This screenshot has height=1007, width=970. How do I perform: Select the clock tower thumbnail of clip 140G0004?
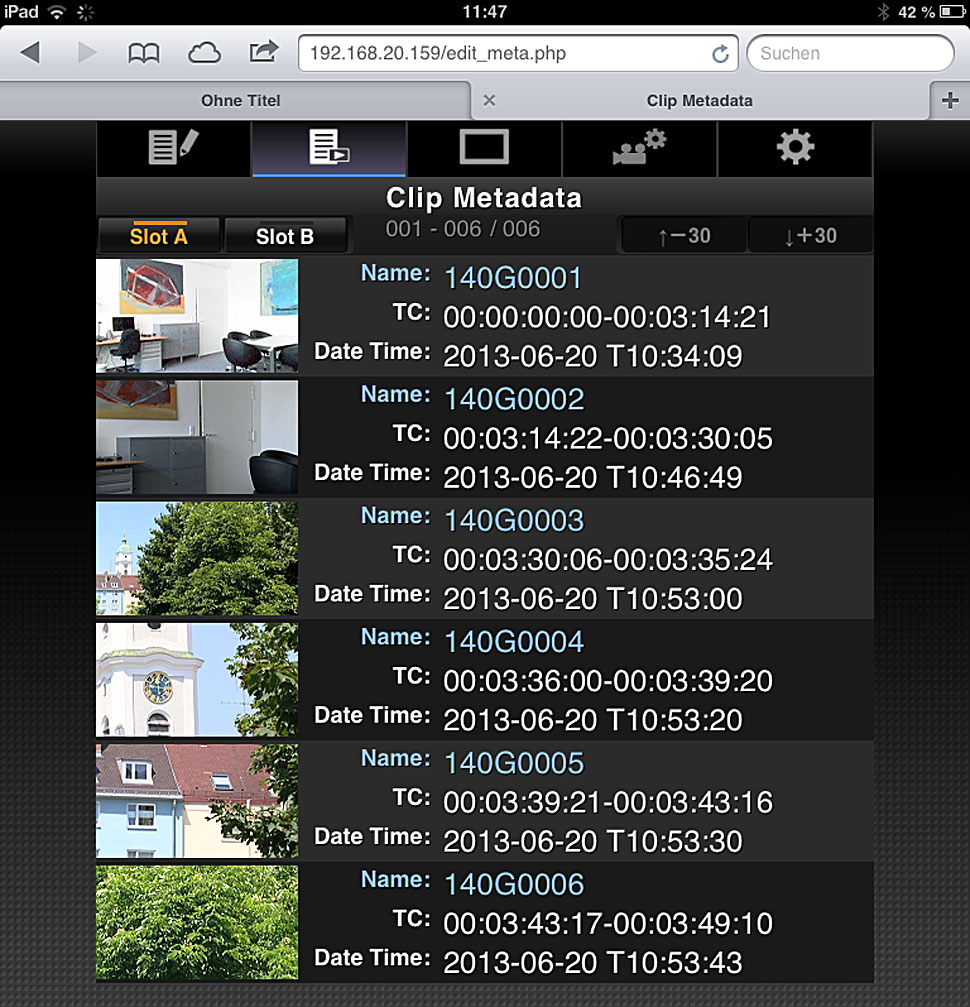(197, 679)
